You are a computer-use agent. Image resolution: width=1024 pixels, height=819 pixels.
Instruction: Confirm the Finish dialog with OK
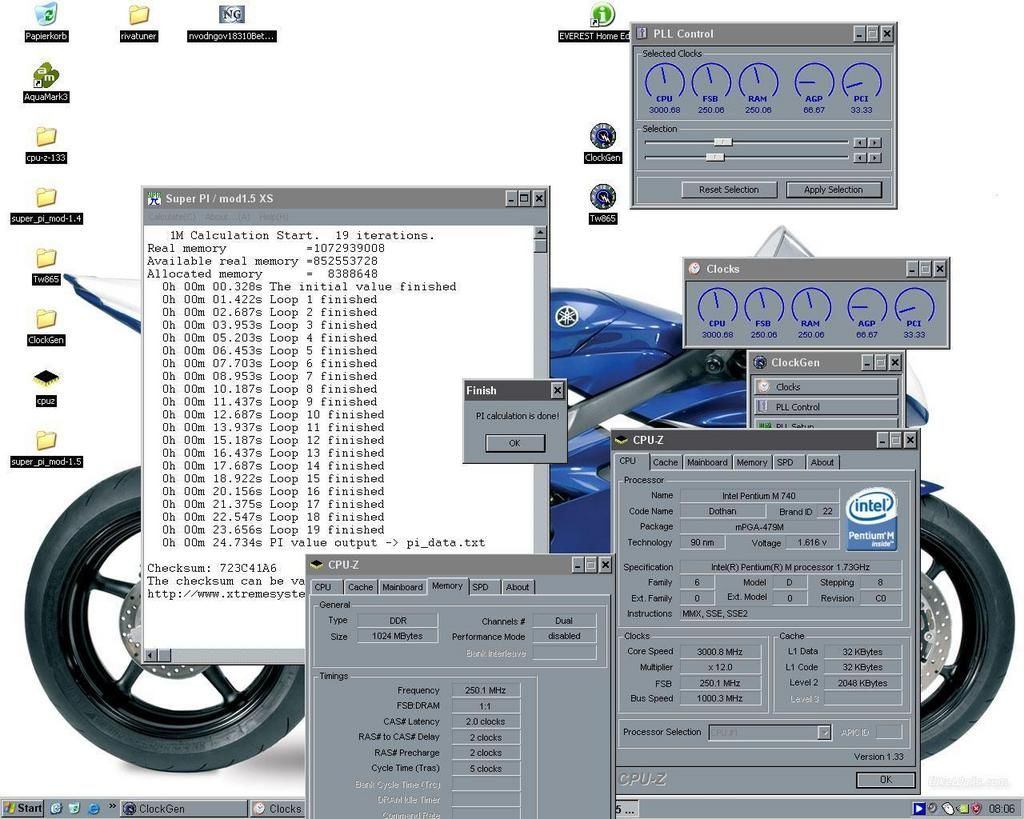tap(515, 443)
